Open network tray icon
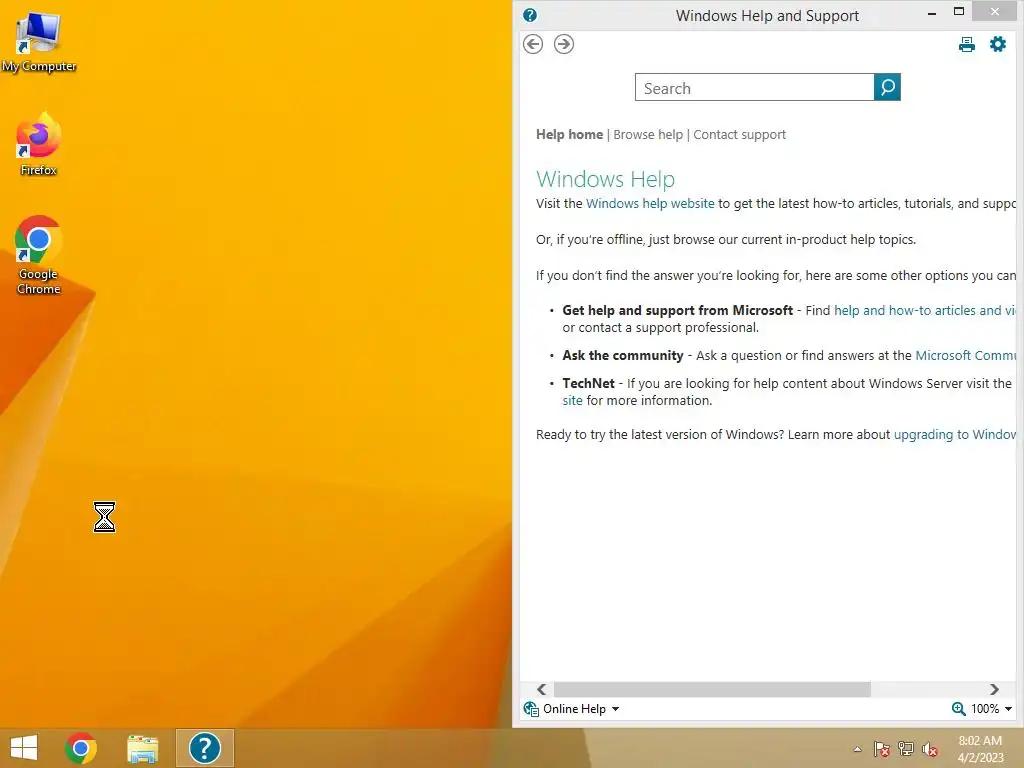The width and height of the screenshot is (1024, 768). click(906, 749)
